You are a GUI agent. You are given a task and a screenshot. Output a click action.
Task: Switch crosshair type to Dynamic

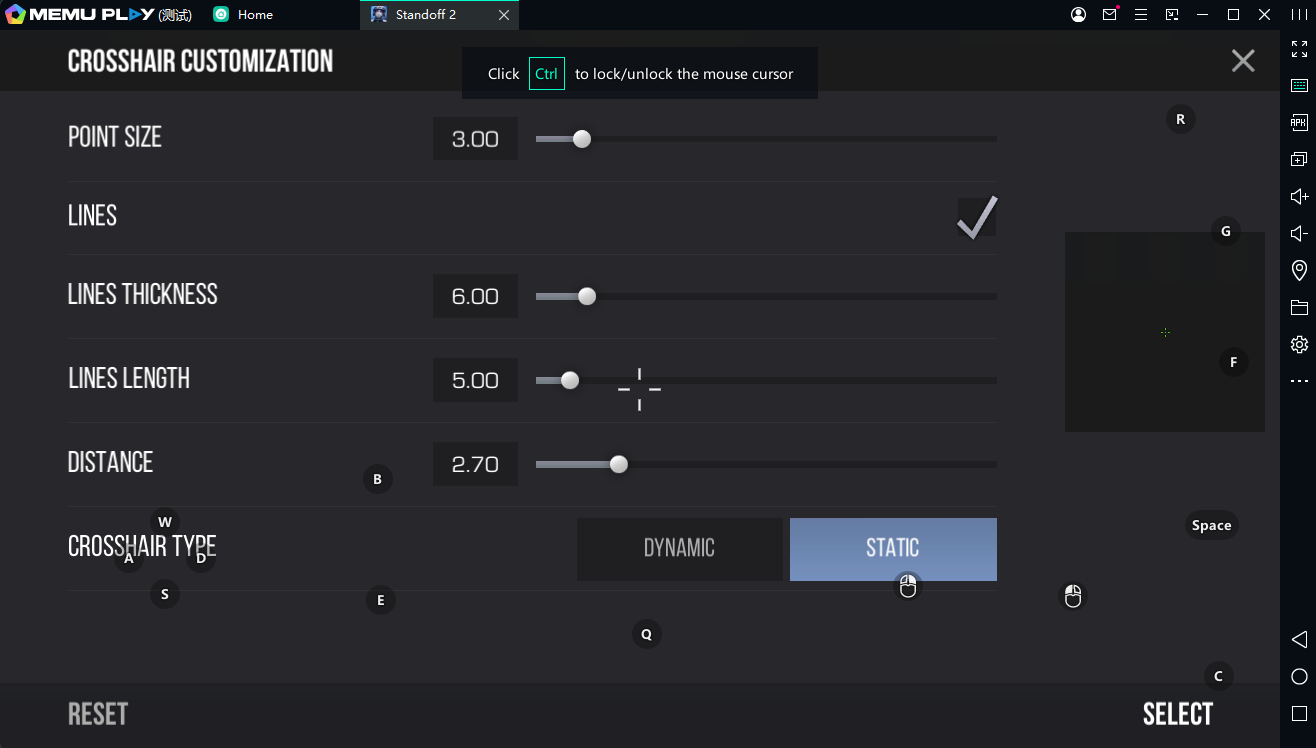[679, 548]
